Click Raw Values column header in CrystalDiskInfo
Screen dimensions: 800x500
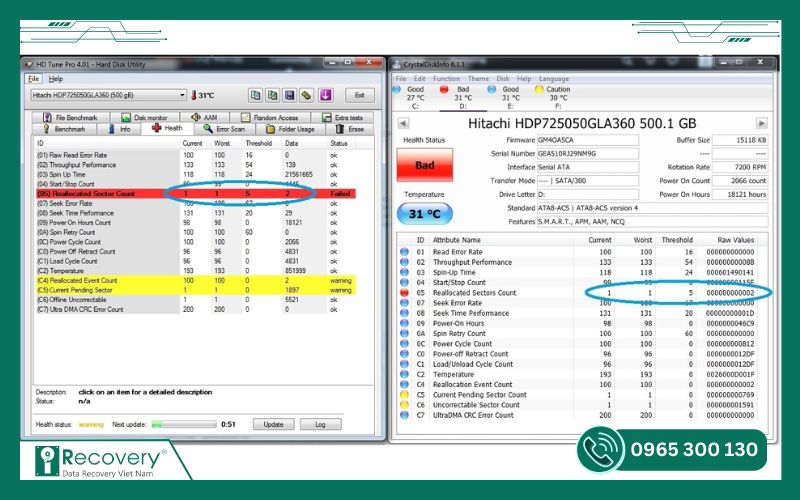pos(735,240)
